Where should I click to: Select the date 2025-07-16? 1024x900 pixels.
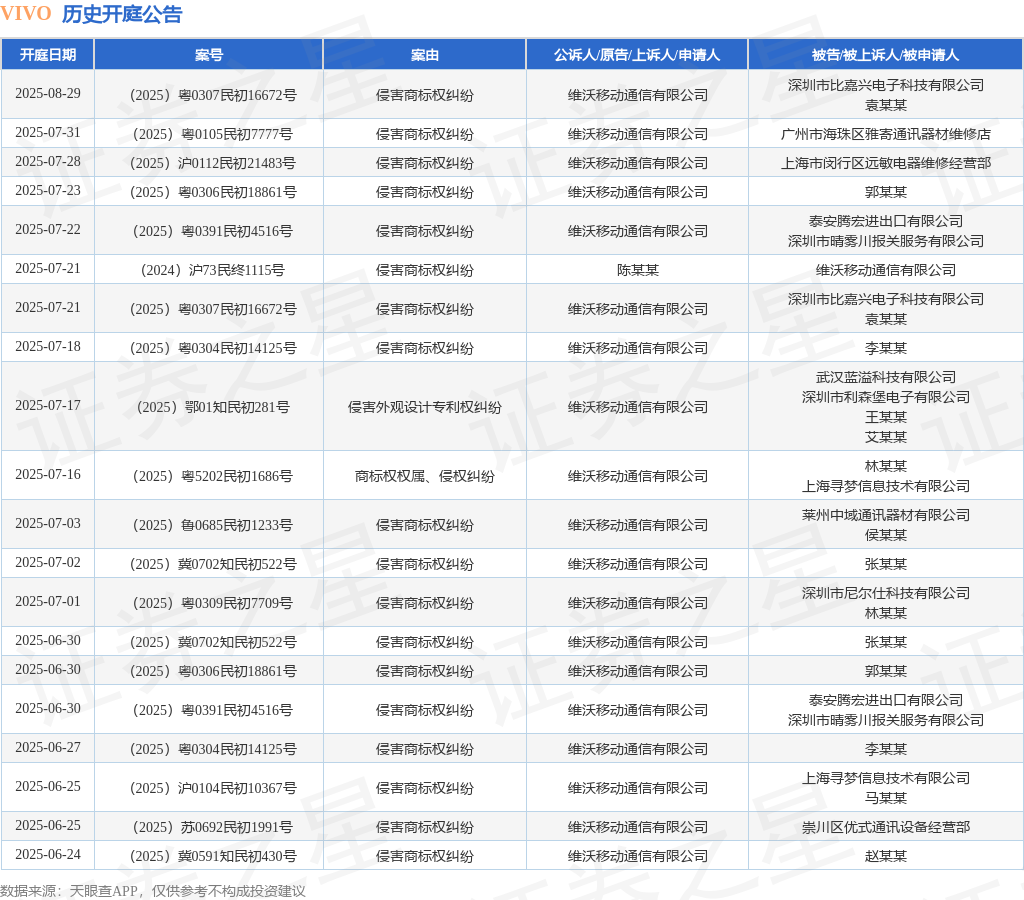[48, 474]
